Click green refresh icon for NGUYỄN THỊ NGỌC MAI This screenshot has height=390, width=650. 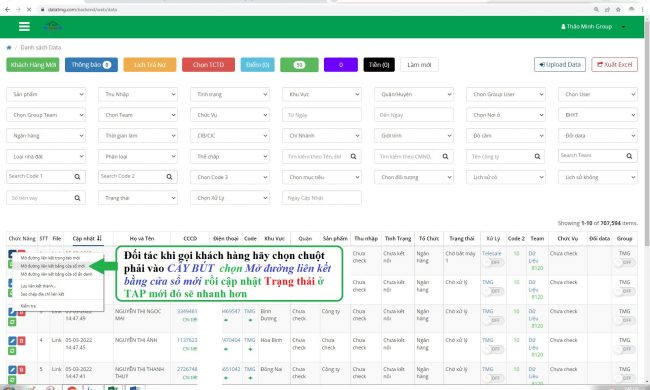[12, 322]
